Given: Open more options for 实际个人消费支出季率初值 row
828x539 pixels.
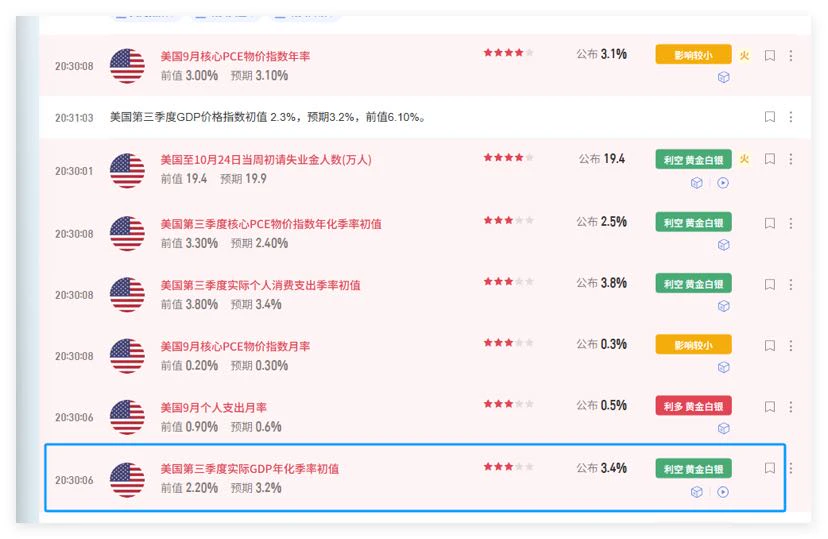Looking at the screenshot, I should coord(791,285).
